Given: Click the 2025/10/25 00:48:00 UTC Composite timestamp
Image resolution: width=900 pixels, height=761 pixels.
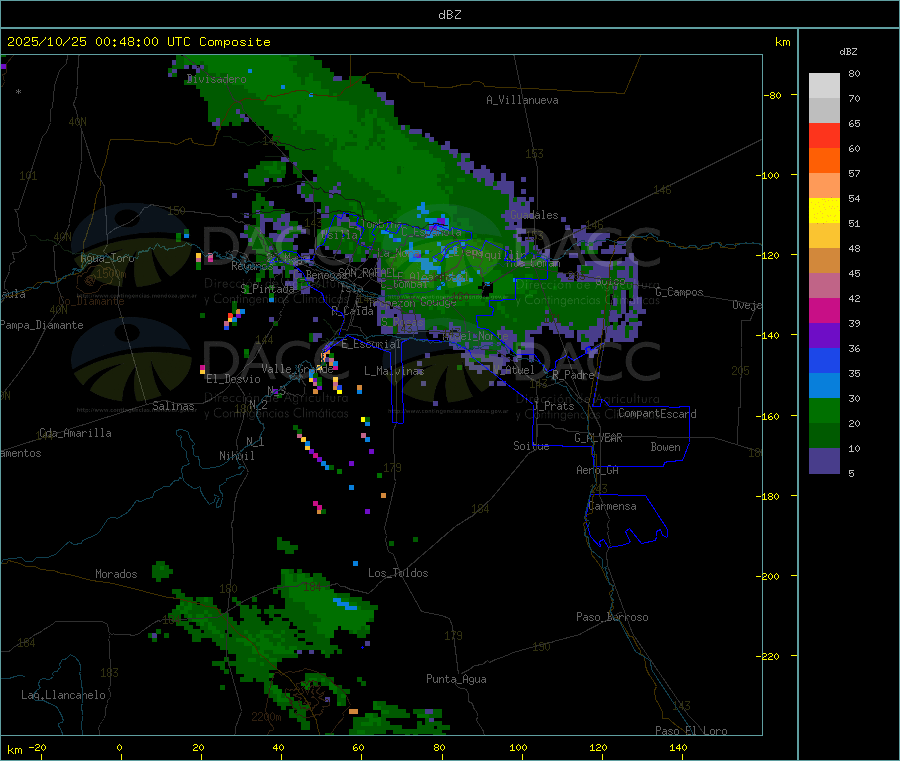Looking at the screenshot, I should (138, 42).
